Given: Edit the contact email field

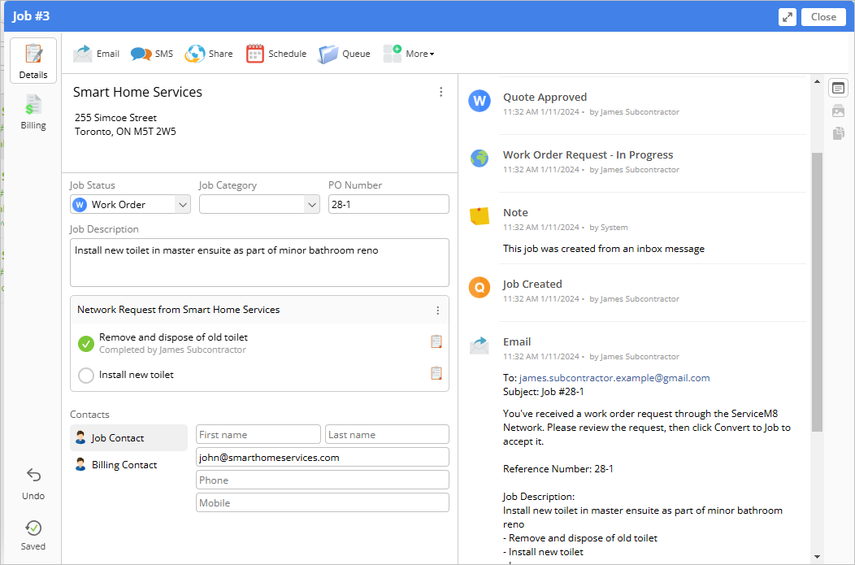Looking at the screenshot, I should tap(323, 458).
